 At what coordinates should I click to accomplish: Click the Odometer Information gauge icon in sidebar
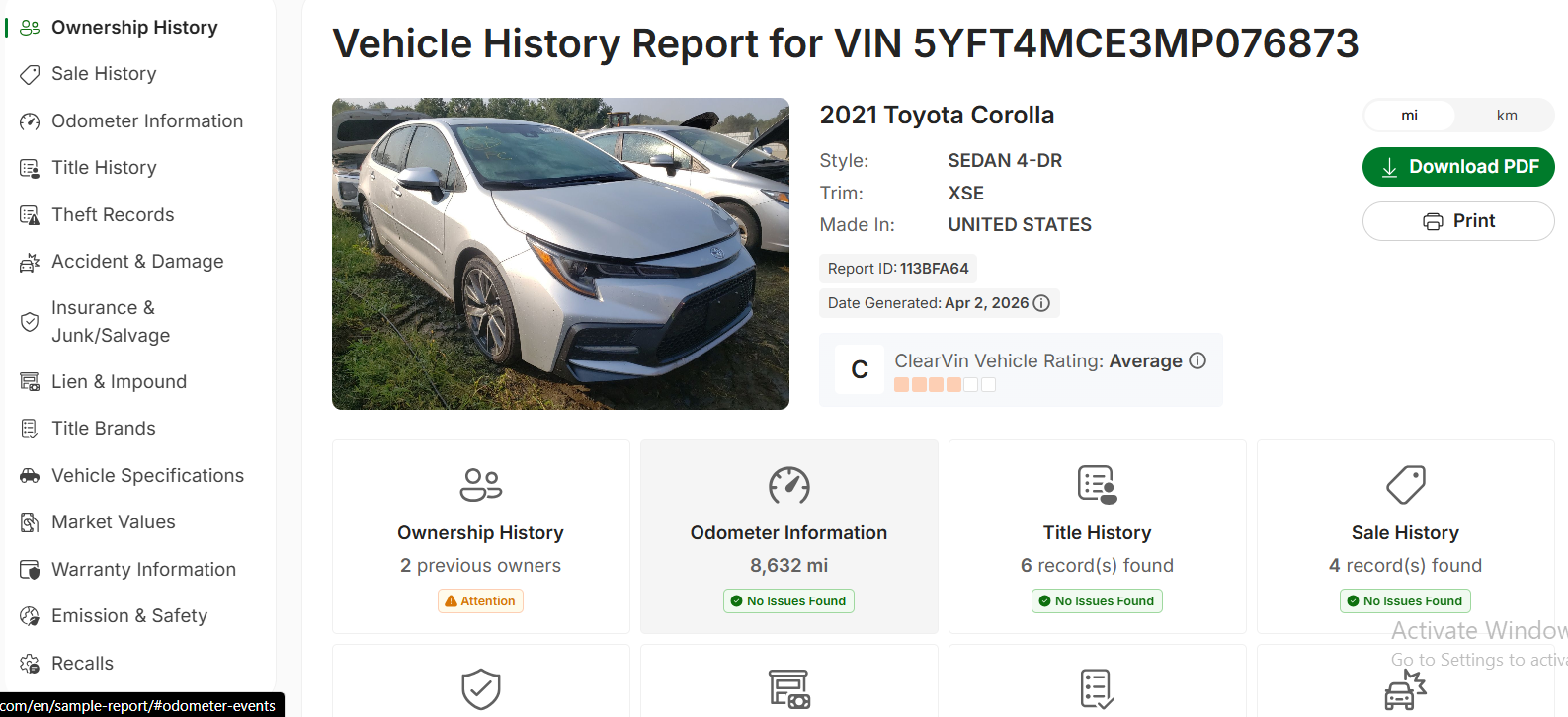[x=30, y=121]
